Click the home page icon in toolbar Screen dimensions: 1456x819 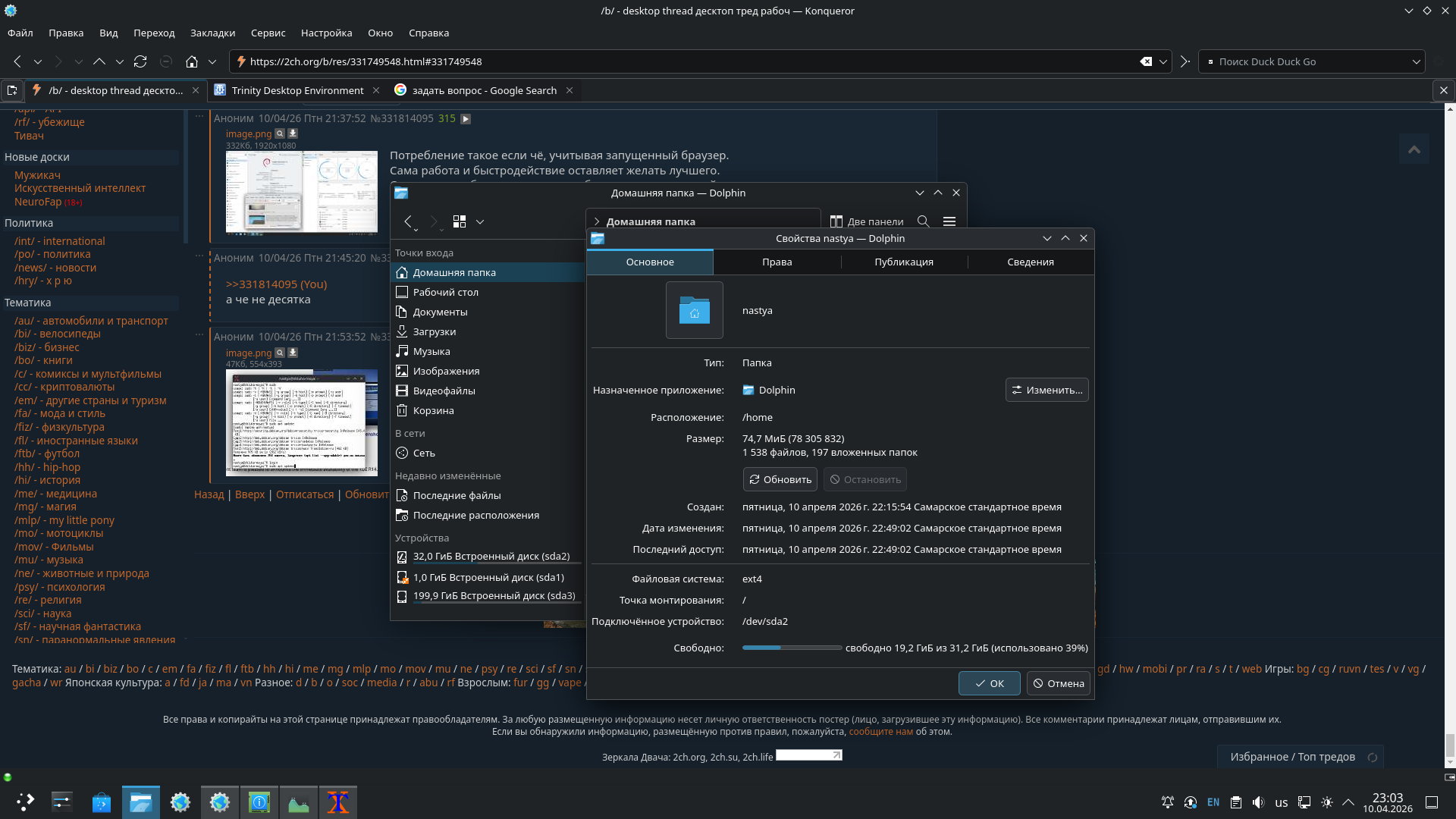(192, 61)
